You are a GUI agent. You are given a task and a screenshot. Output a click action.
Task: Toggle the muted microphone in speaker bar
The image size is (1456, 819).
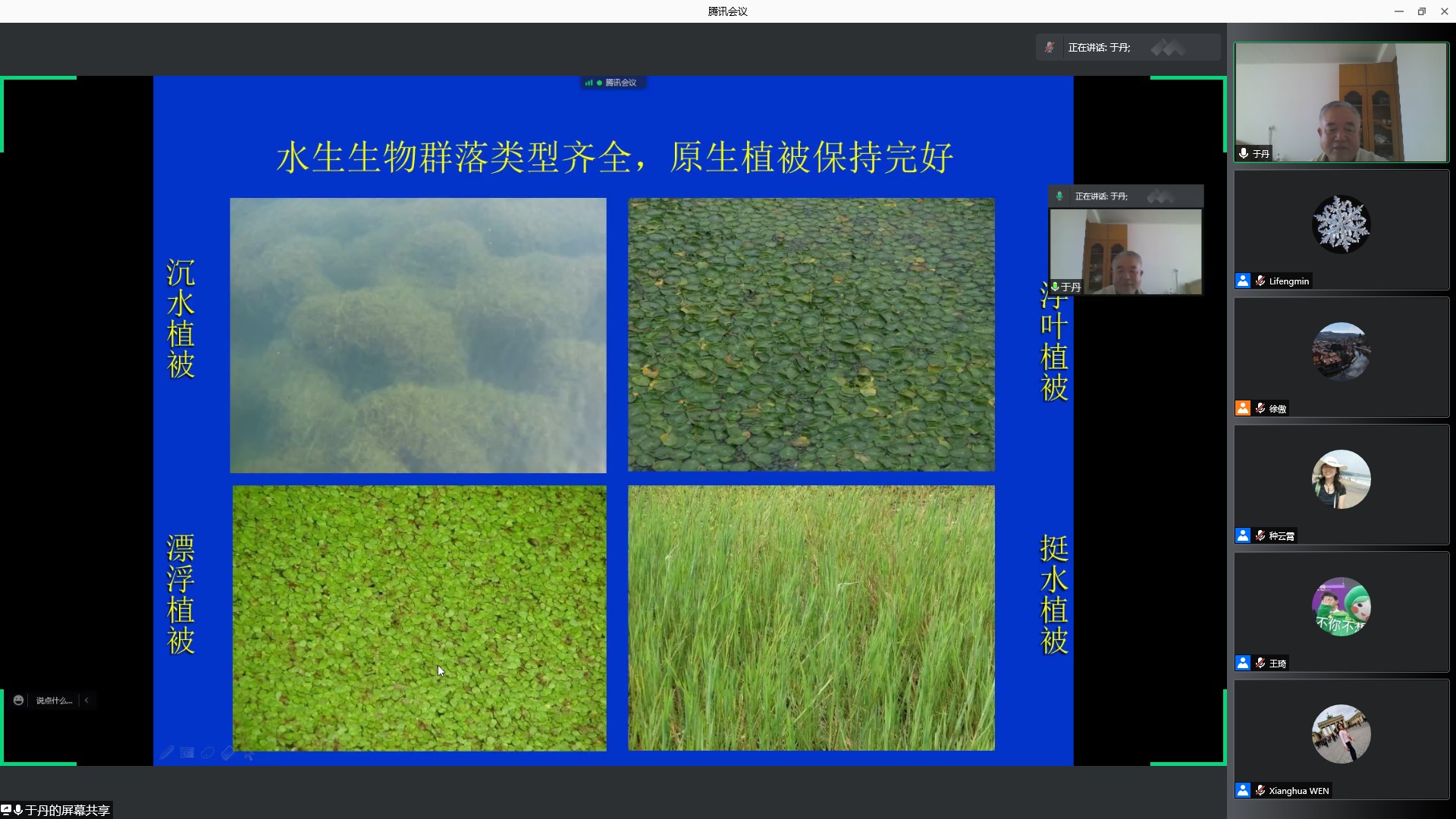pos(1049,47)
